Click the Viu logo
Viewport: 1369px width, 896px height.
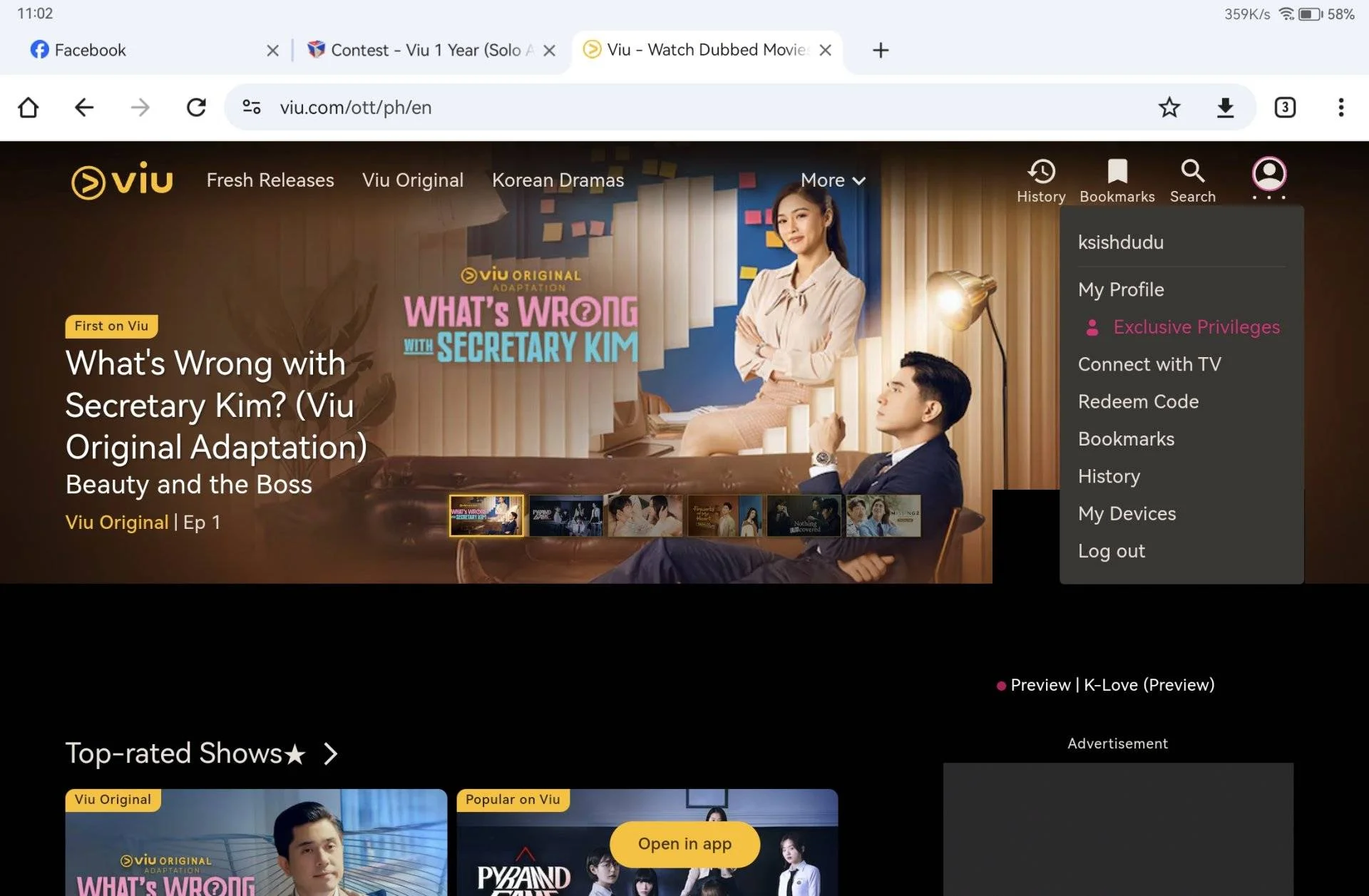pyautogui.click(x=122, y=180)
